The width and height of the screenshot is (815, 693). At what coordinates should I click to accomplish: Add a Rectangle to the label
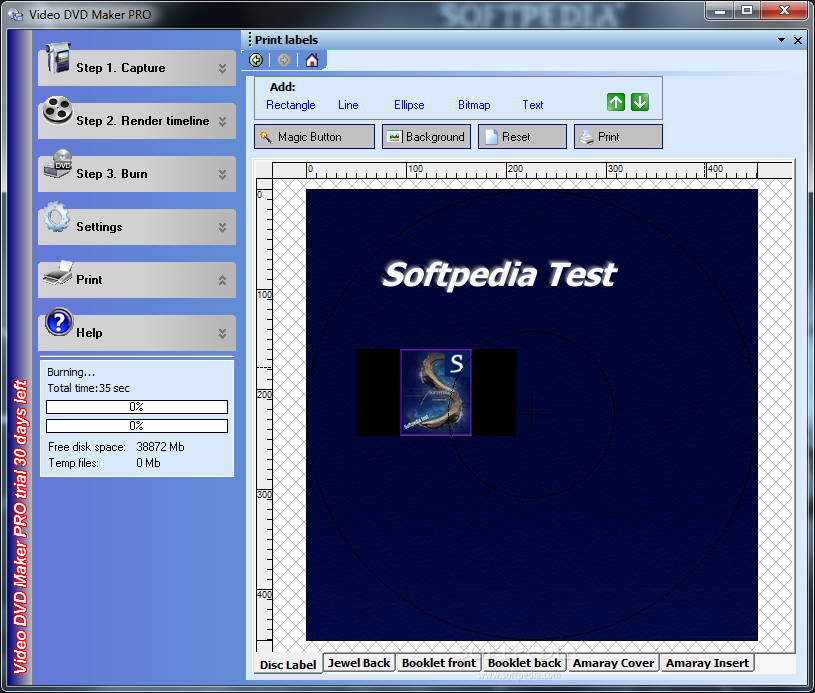coord(291,105)
